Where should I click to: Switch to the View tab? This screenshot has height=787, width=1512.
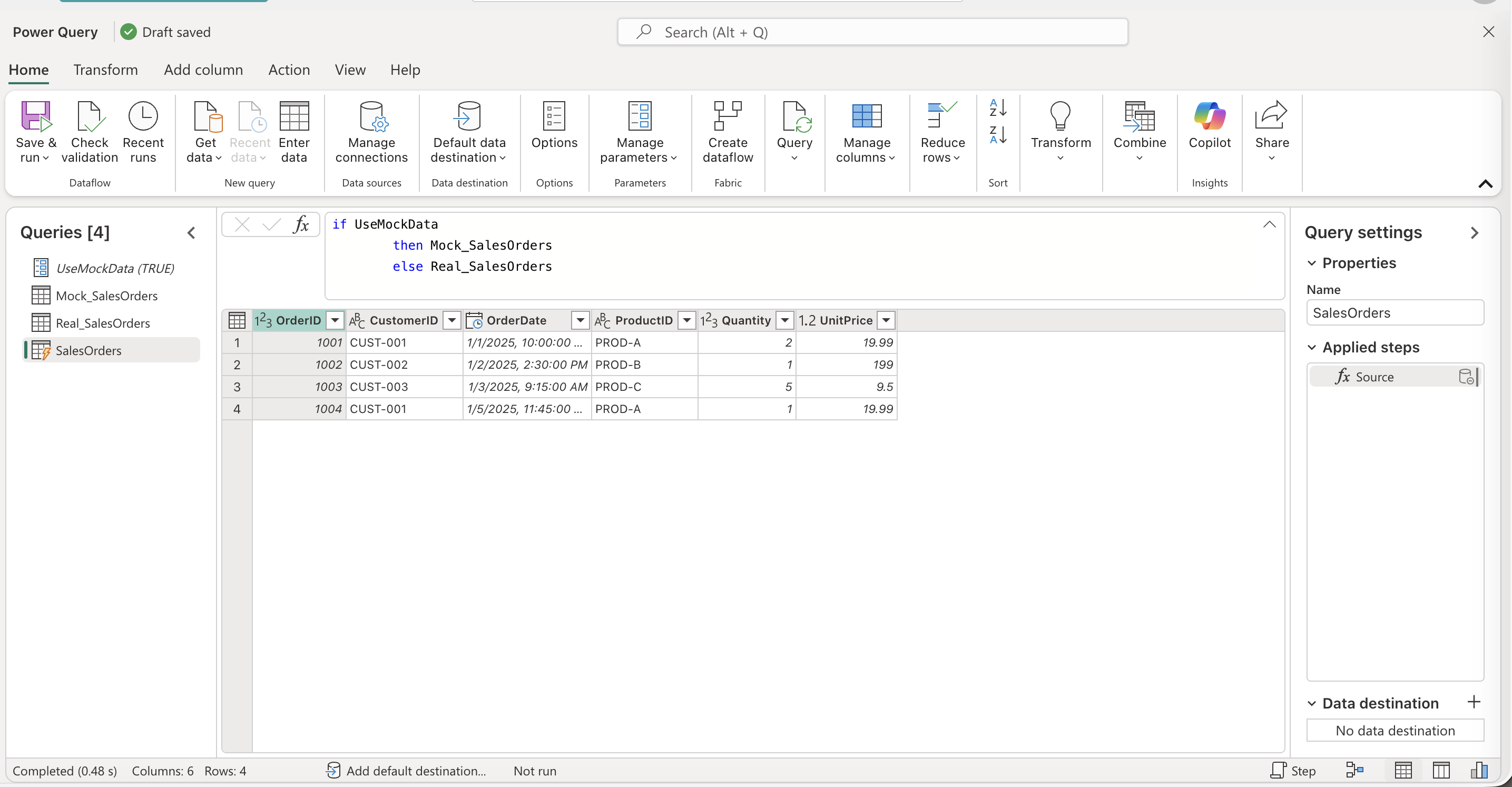coord(350,70)
